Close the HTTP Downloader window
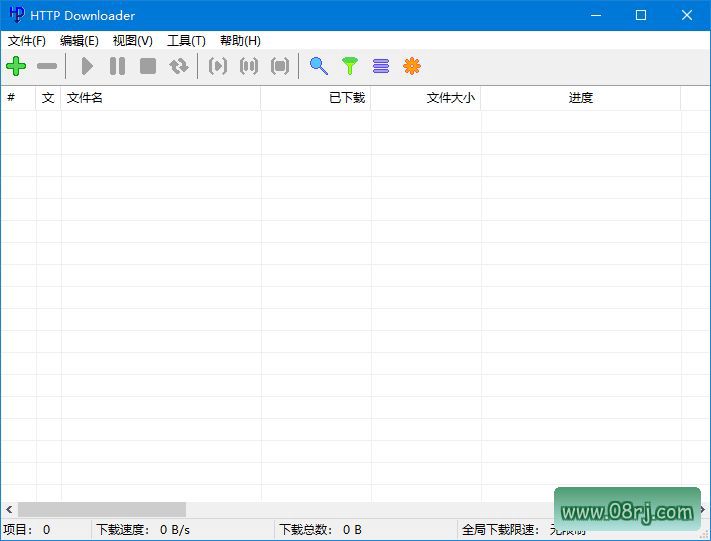Screen dimensions: 711x541 [x=687, y=15]
